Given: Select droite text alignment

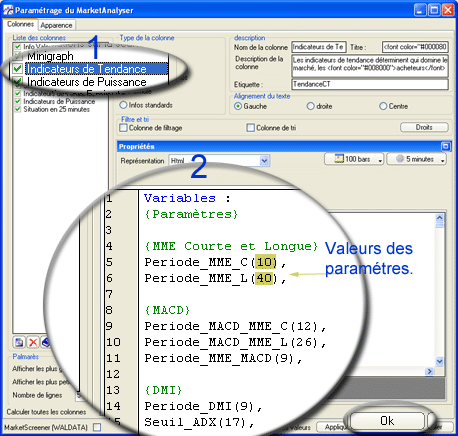Looking at the screenshot, I should (310, 106).
